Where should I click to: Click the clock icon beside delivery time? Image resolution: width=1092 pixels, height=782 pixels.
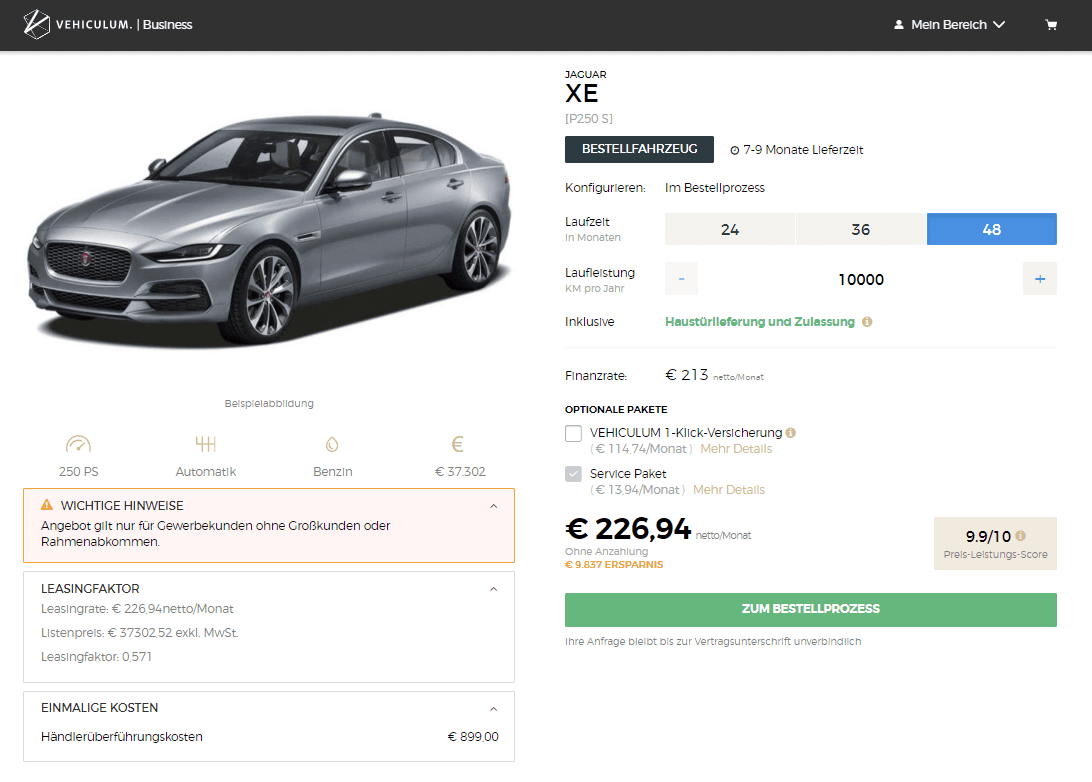coord(734,150)
